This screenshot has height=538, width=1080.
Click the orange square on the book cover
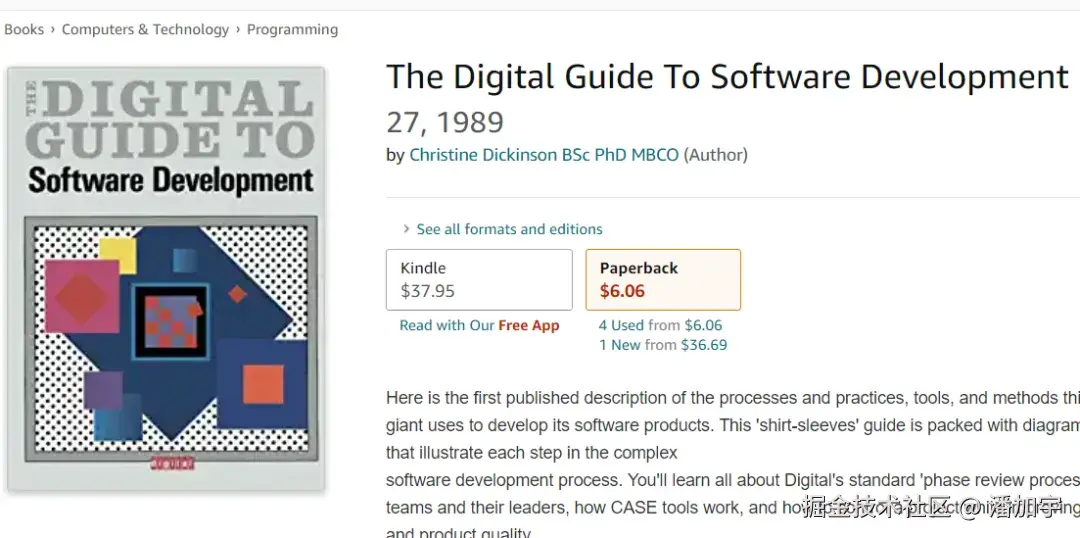[x=263, y=384]
